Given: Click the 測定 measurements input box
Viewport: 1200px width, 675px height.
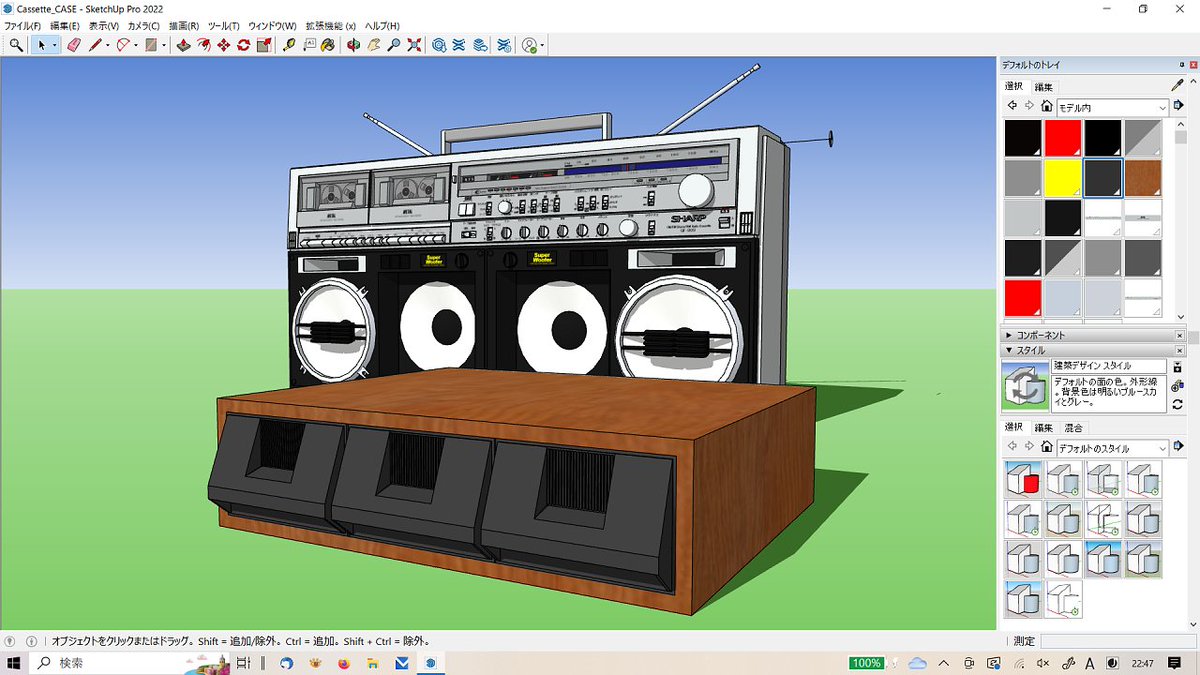Looking at the screenshot, I should 1118,641.
